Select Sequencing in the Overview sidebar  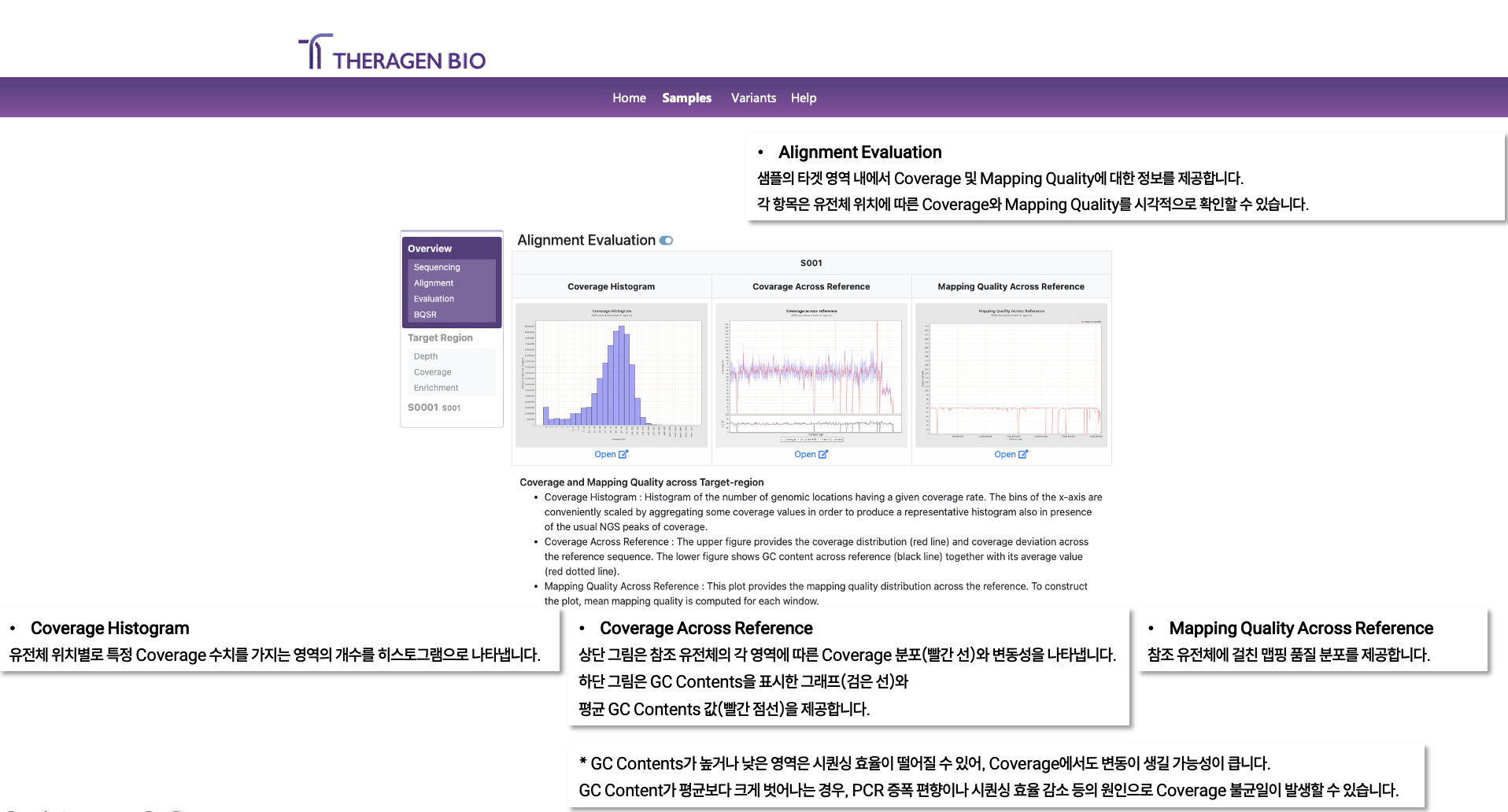(x=437, y=268)
